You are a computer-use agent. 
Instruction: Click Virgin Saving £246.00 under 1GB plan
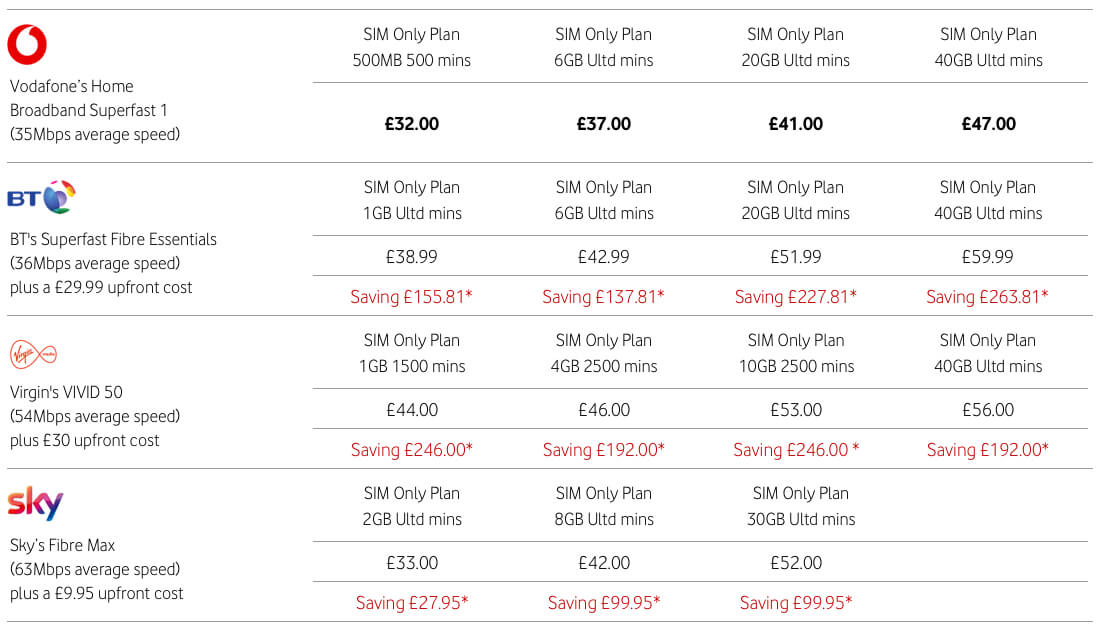(x=411, y=450)
